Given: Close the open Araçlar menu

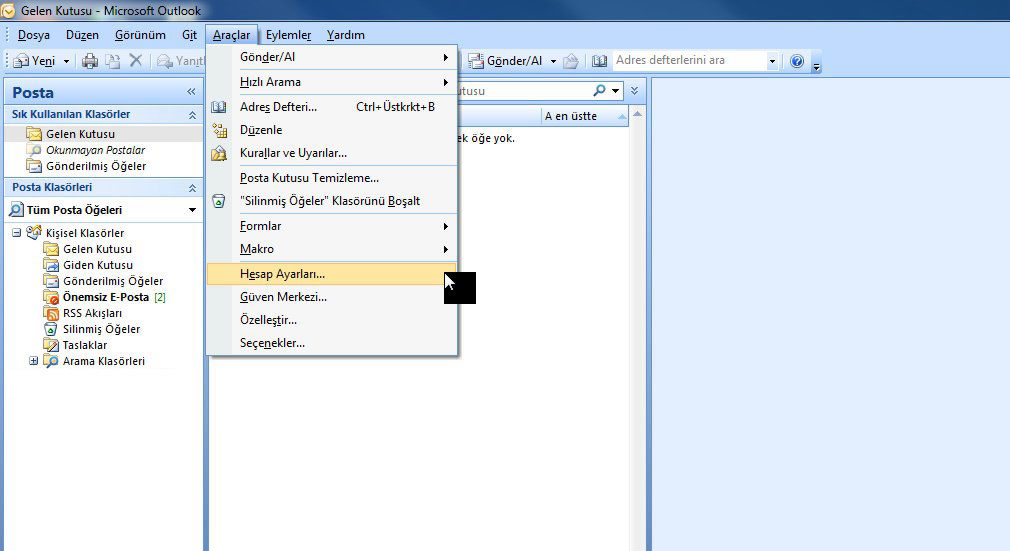Looking at the screenshot, I should [x=231, y=35].
